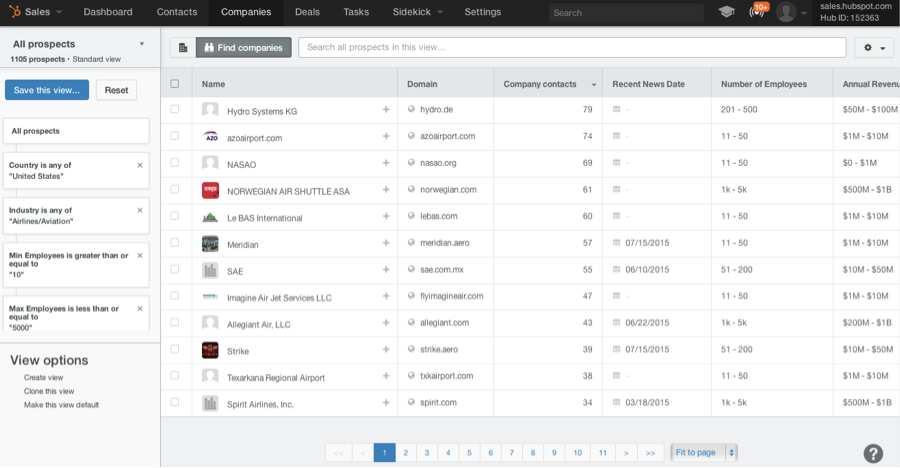
Task: Remove Min Employees filter with X
Action: click(140, 256)
